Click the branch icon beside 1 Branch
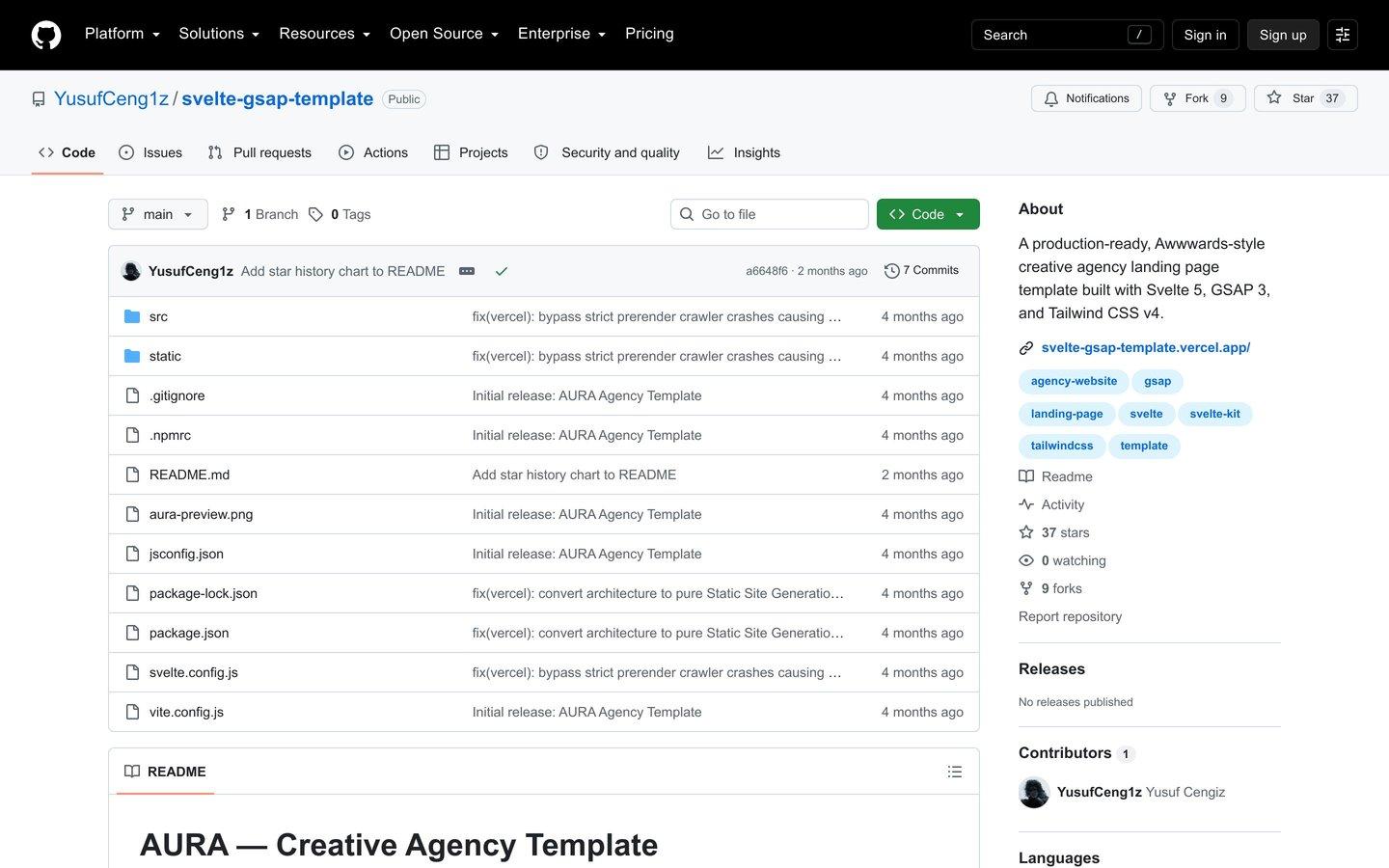 coord(229,214)
